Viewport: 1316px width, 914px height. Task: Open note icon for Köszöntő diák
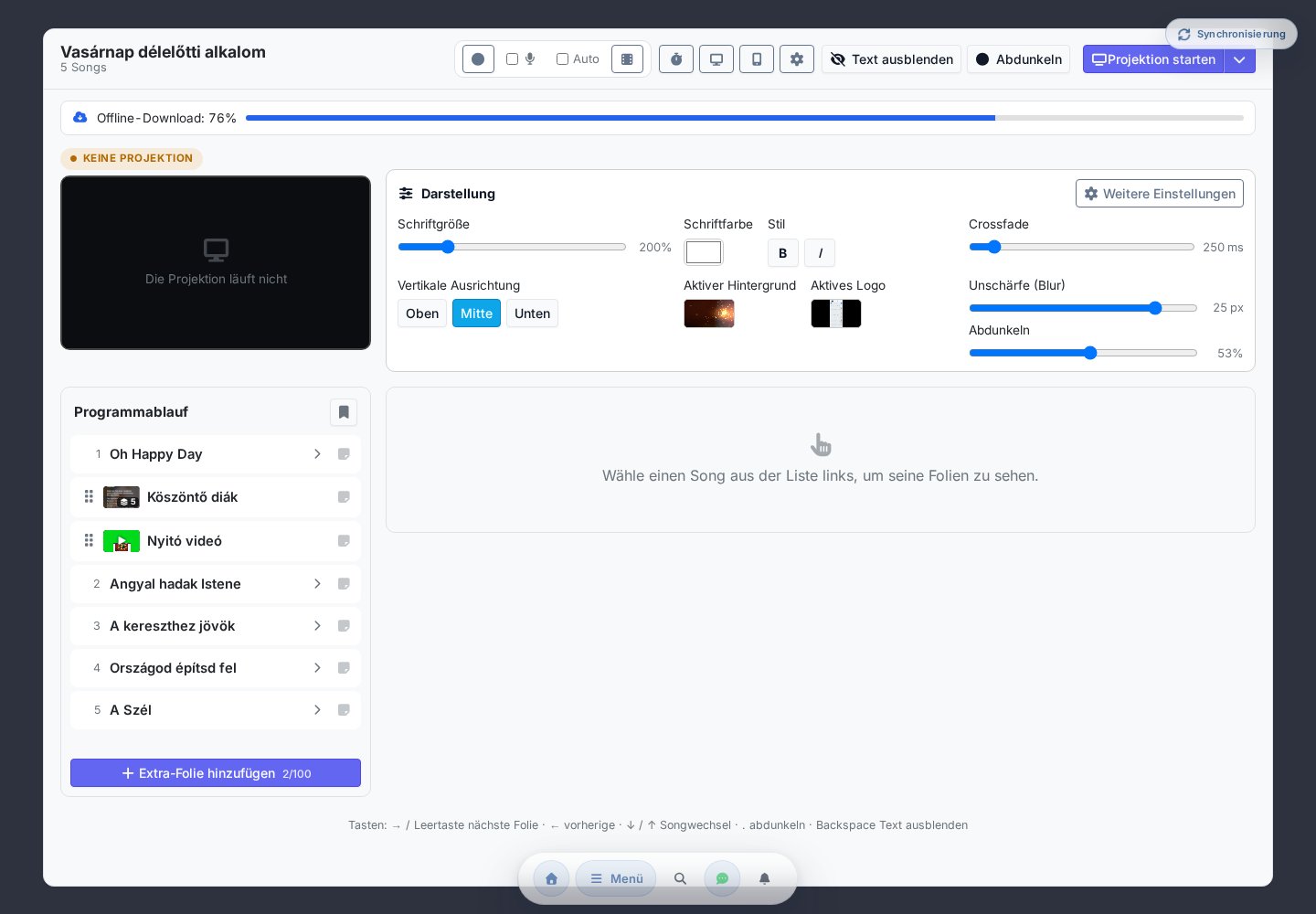pyautogui.click(x=344, y=497)
